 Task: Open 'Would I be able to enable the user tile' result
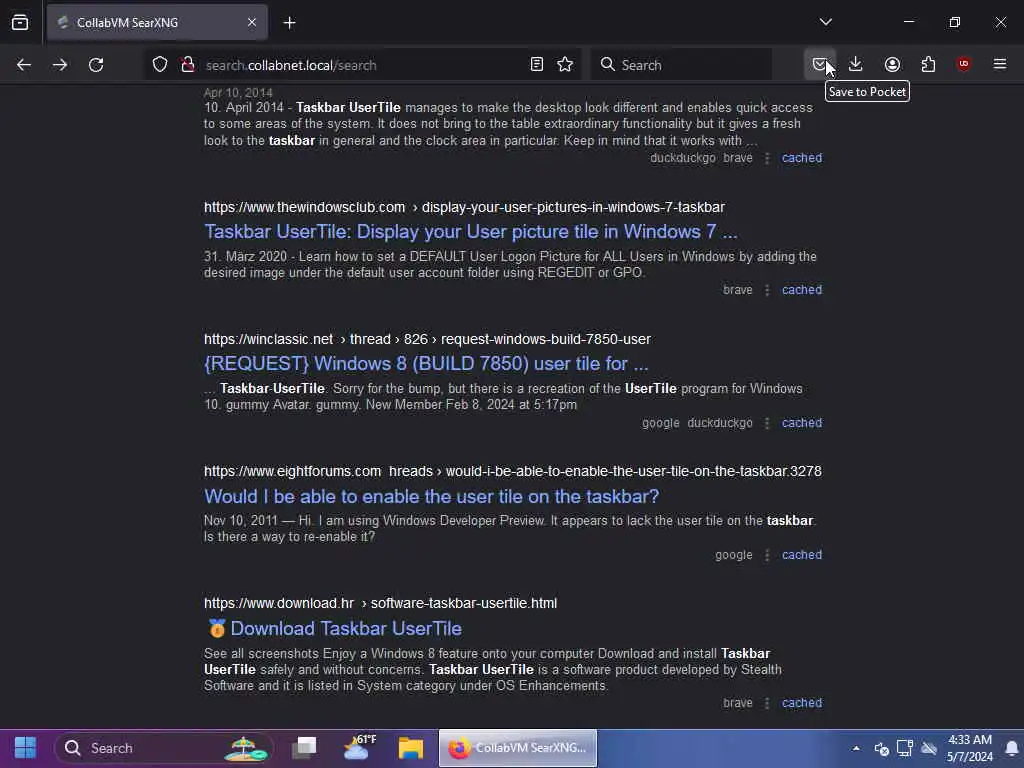point(431,497)
